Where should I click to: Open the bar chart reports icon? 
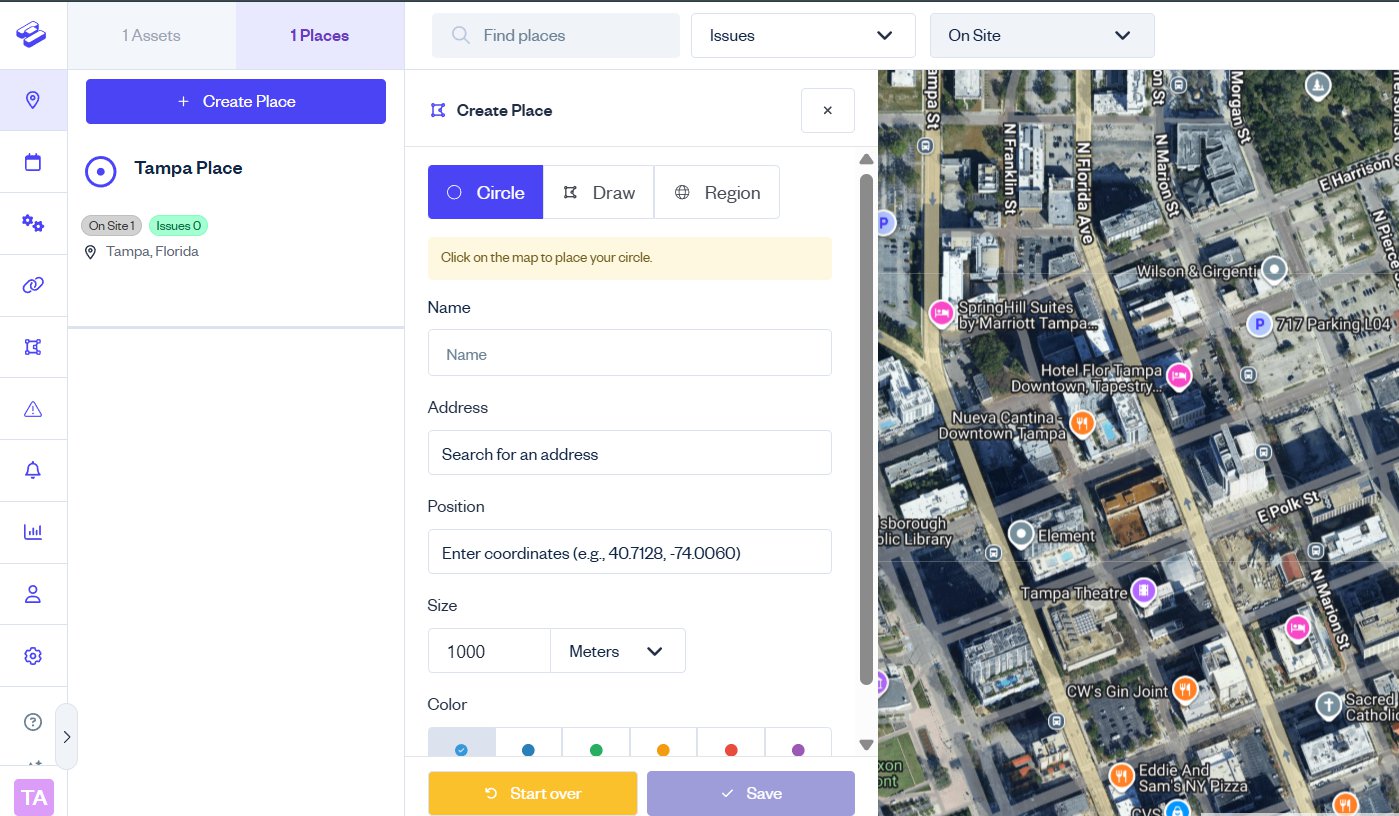33,532
